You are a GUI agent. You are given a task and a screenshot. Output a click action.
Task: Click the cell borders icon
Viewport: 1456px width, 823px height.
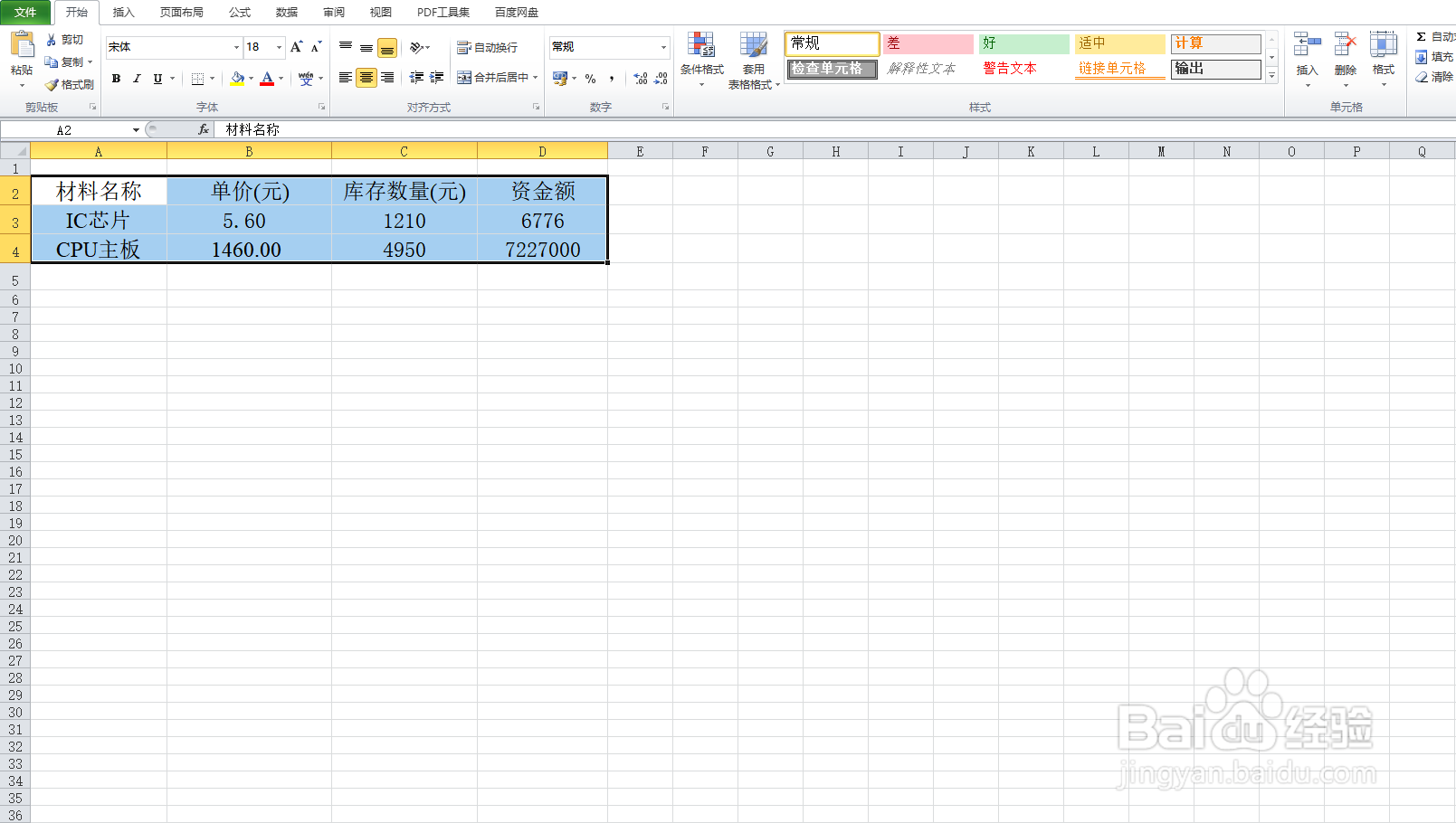pos(197,79)
